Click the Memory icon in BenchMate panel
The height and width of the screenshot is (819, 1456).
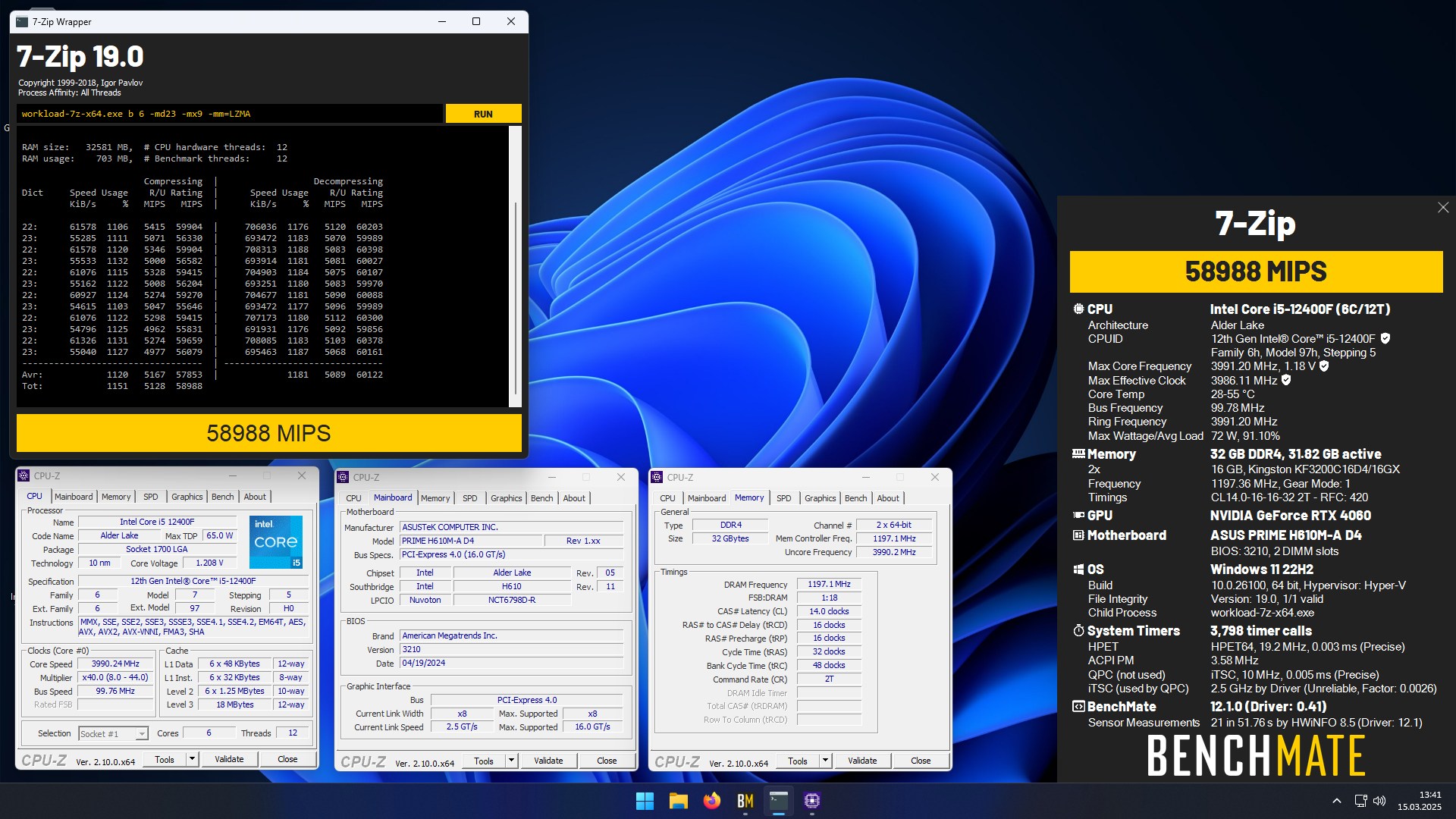[x=1078, y=453]
